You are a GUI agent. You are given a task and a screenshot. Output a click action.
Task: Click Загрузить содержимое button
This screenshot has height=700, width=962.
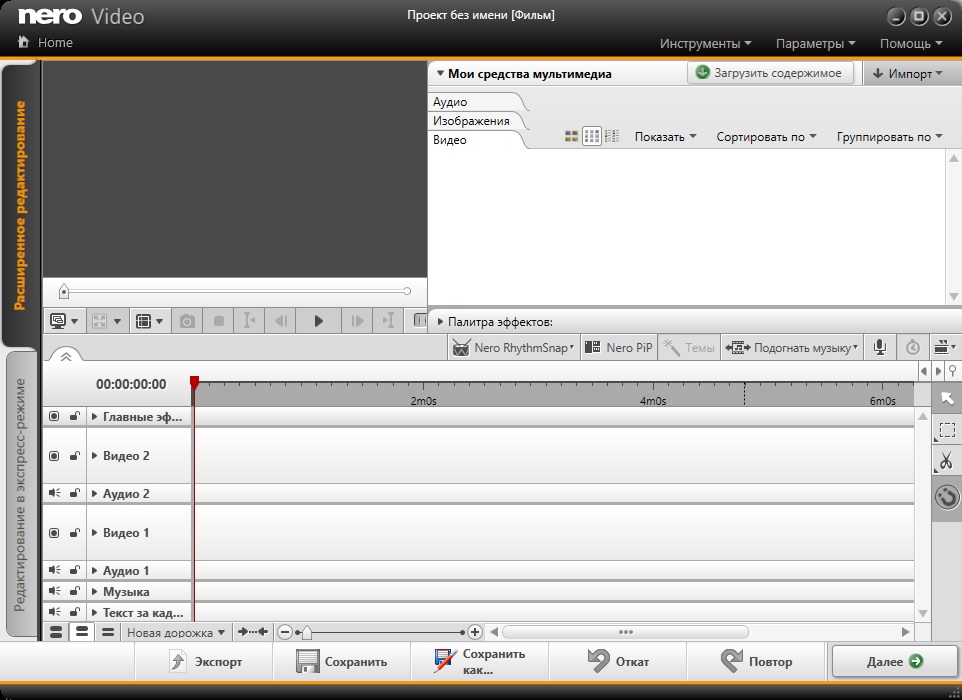[x=771, y=73]
